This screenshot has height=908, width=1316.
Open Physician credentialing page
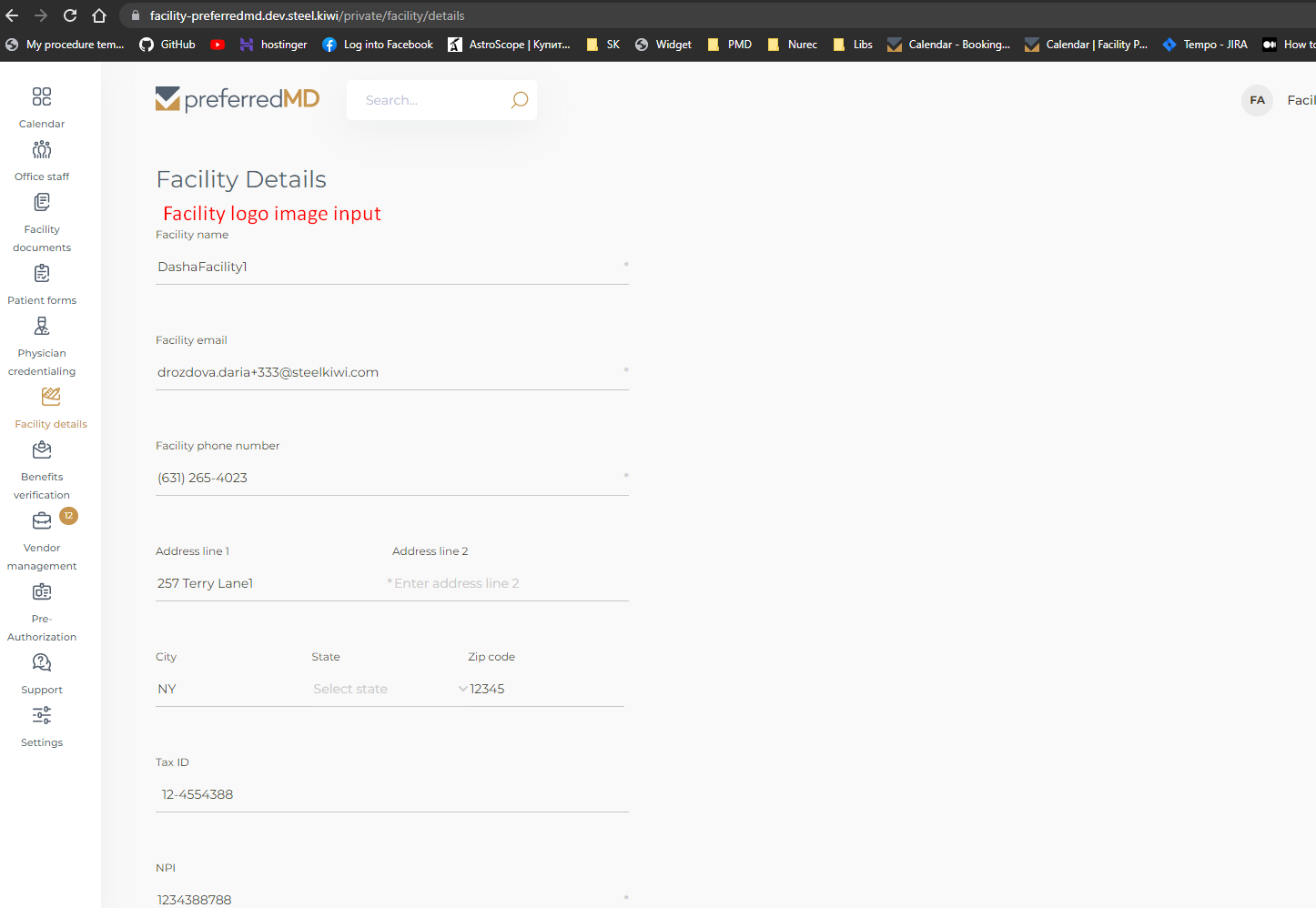point(42,327)
